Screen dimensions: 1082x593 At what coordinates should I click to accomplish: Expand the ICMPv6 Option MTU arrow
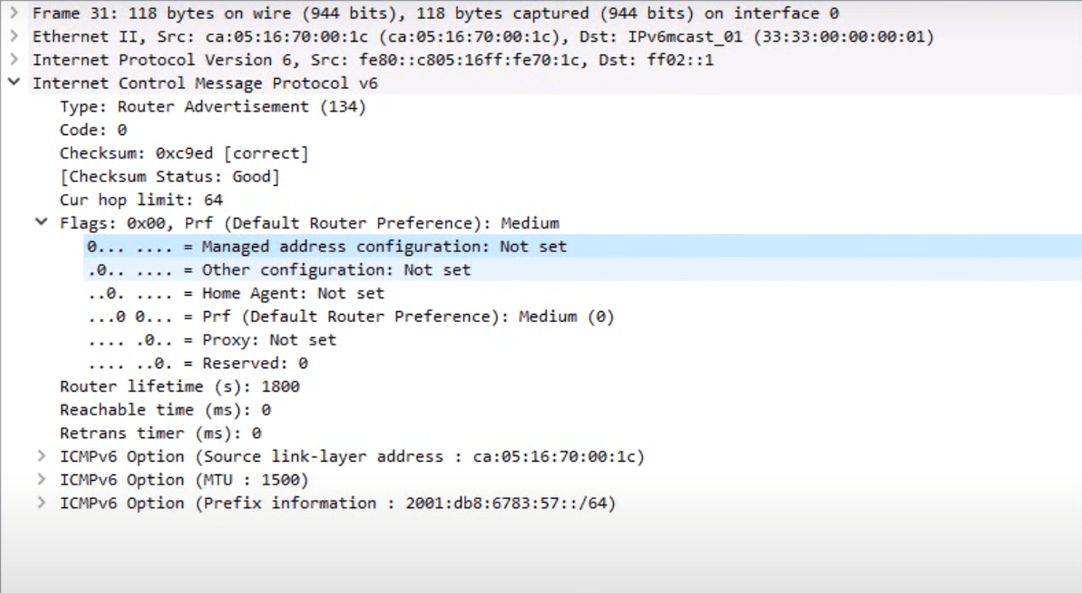point(41,480)
